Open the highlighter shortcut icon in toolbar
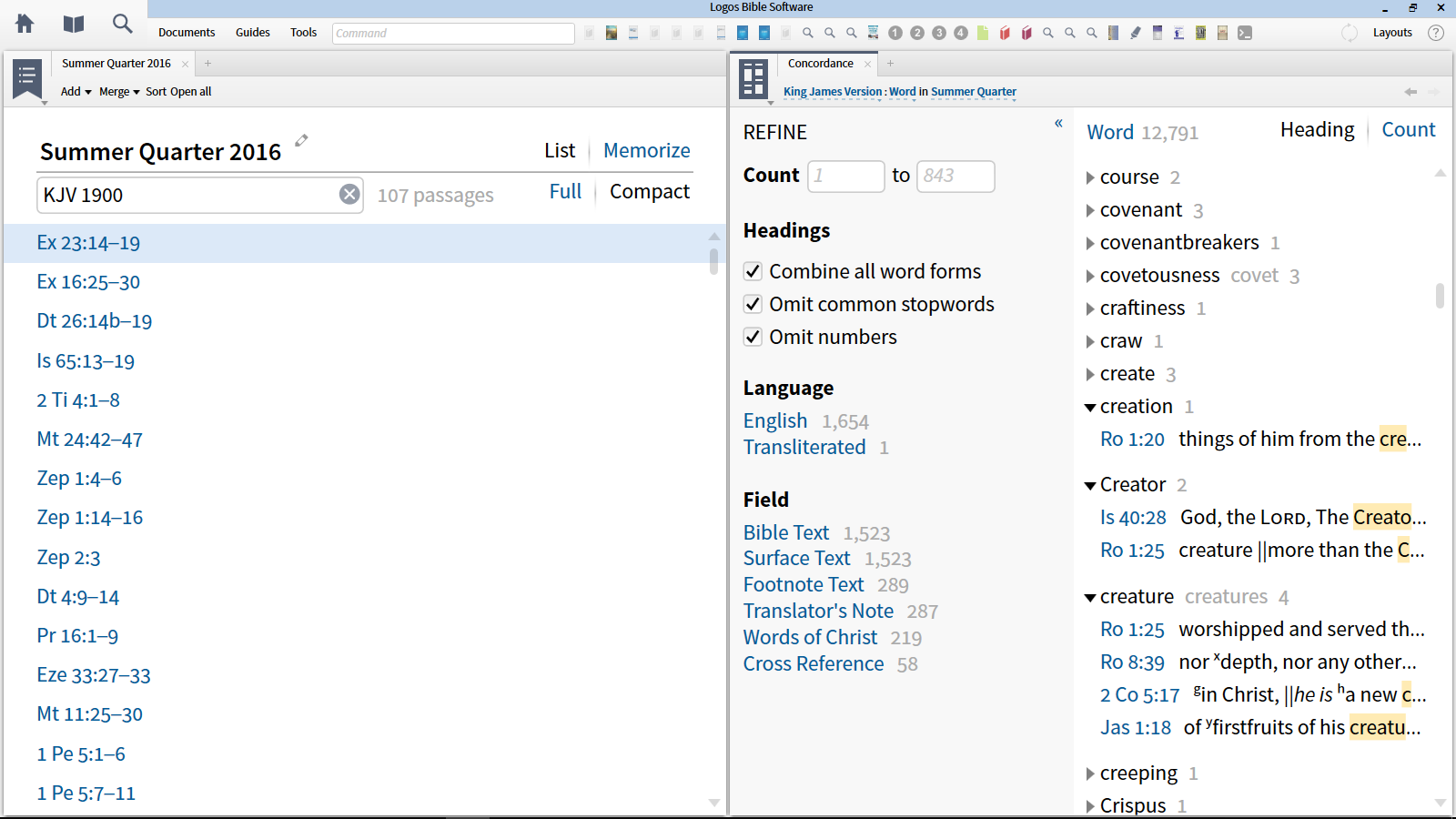The image size is (1456, 819). click(1136, 33)
